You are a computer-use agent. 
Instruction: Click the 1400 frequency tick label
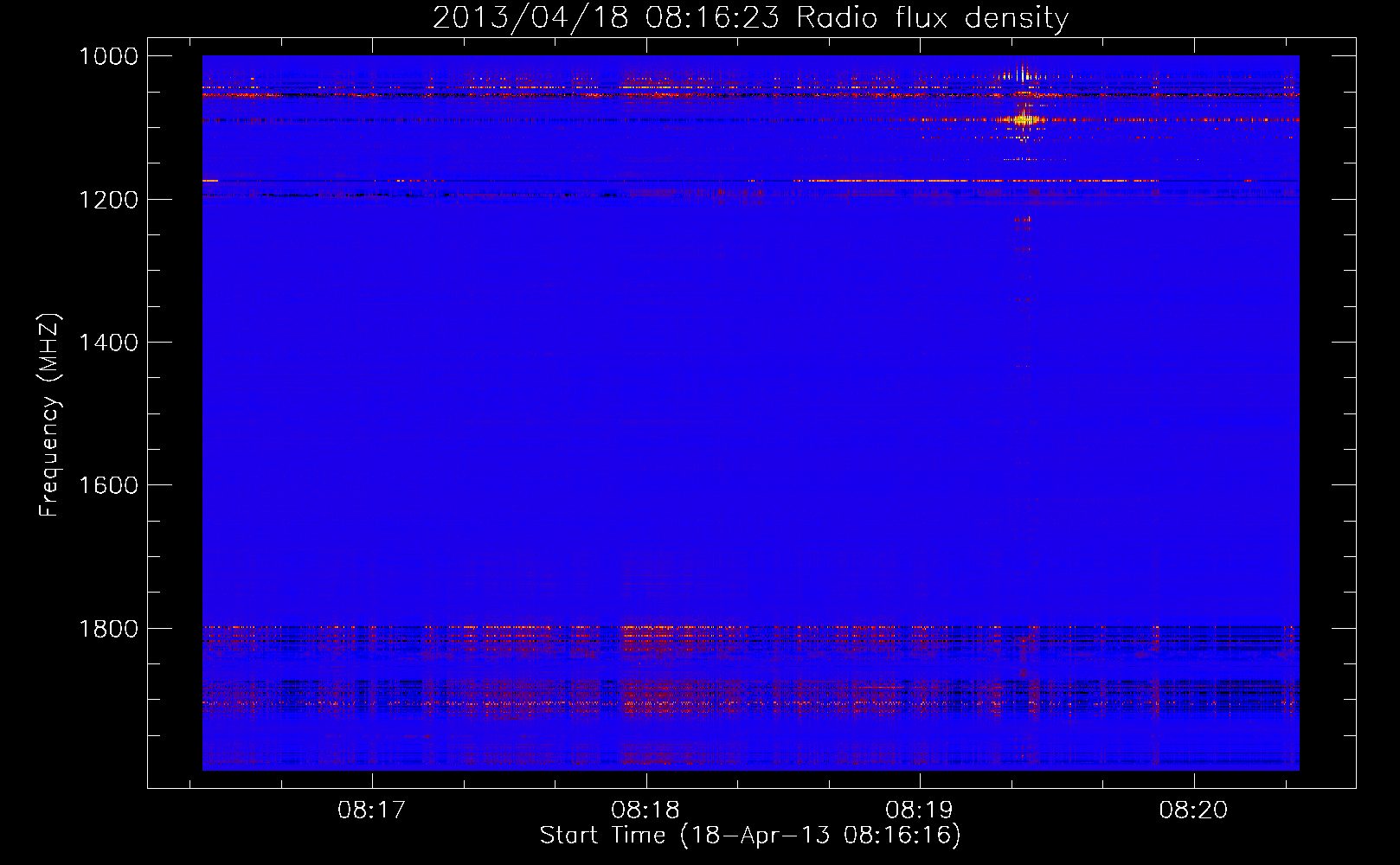108,343
